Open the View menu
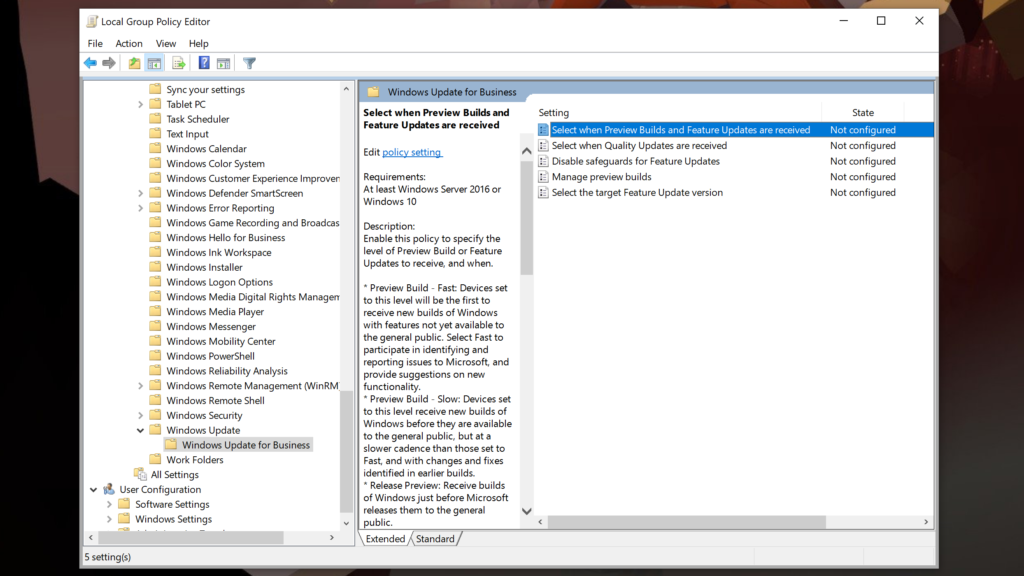 (x=166, y=44)
